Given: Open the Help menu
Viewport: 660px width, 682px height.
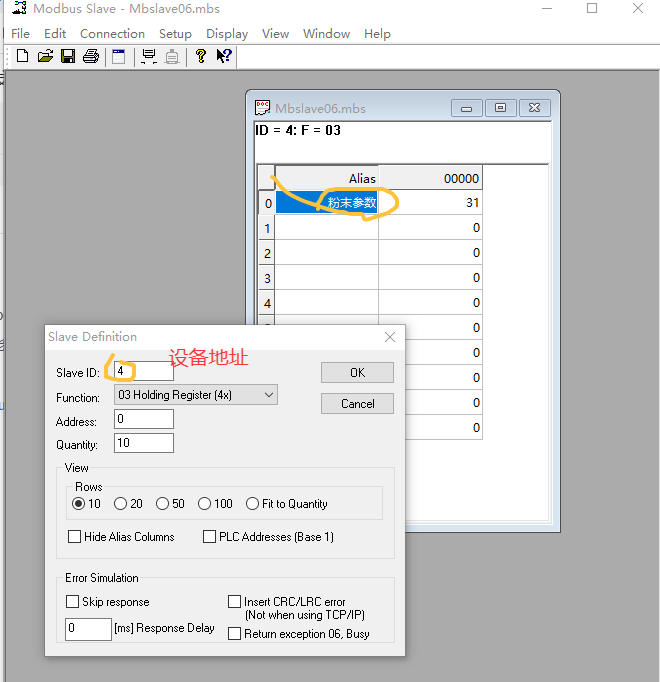Looking at the screenshot, I should tap(377, 33).
